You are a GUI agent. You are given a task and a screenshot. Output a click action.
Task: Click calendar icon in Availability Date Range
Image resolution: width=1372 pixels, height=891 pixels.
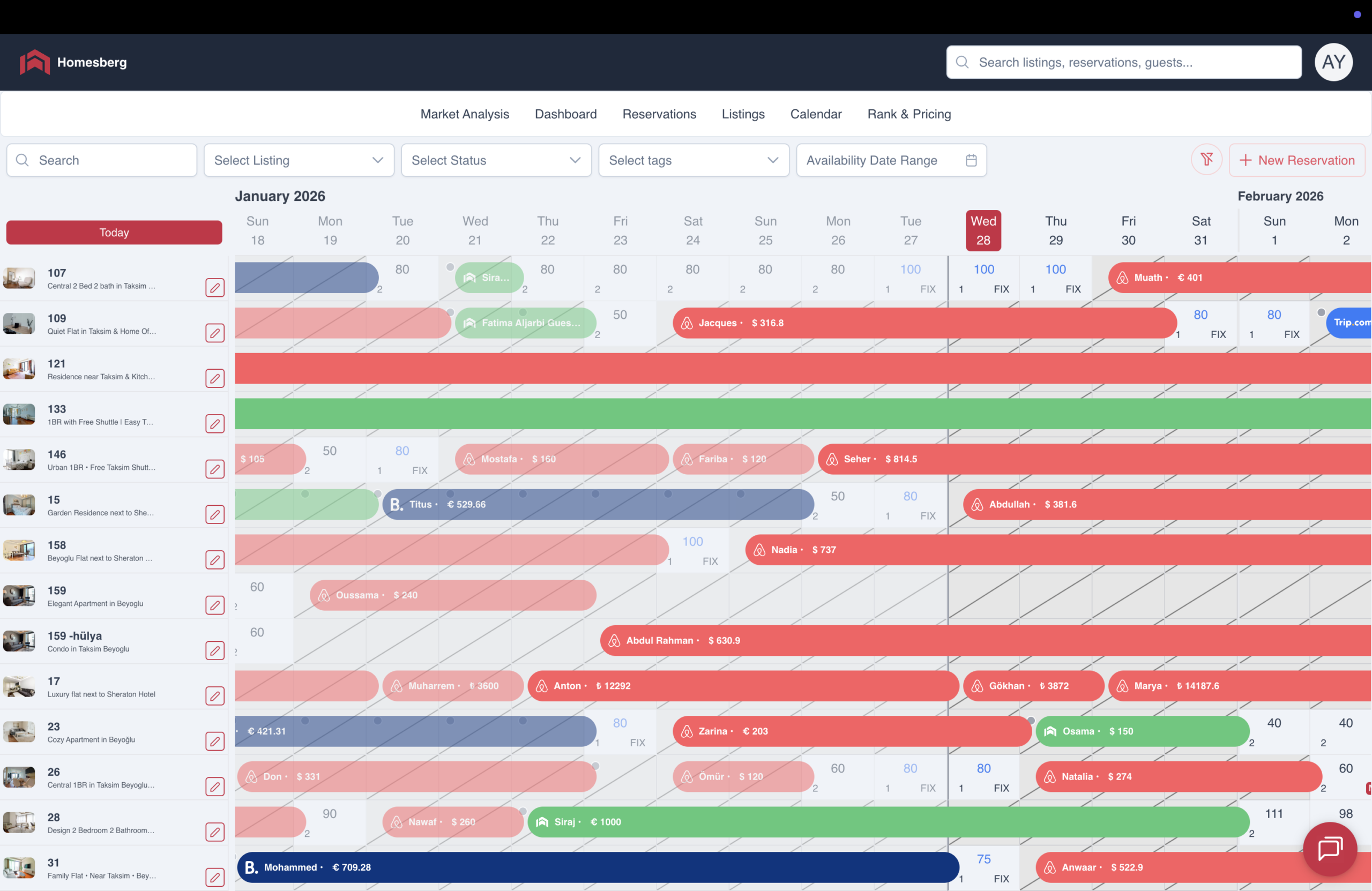pyautogui.click(x=971, y=160)
